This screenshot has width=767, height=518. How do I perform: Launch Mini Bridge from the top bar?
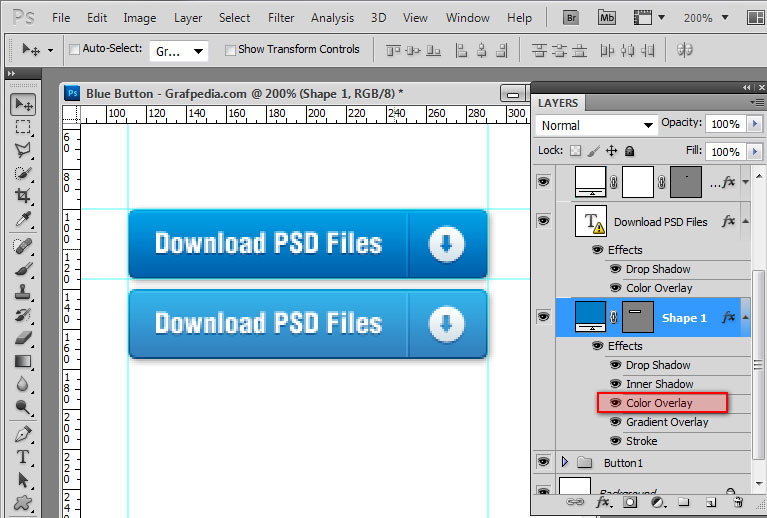[x=607, y=18]
